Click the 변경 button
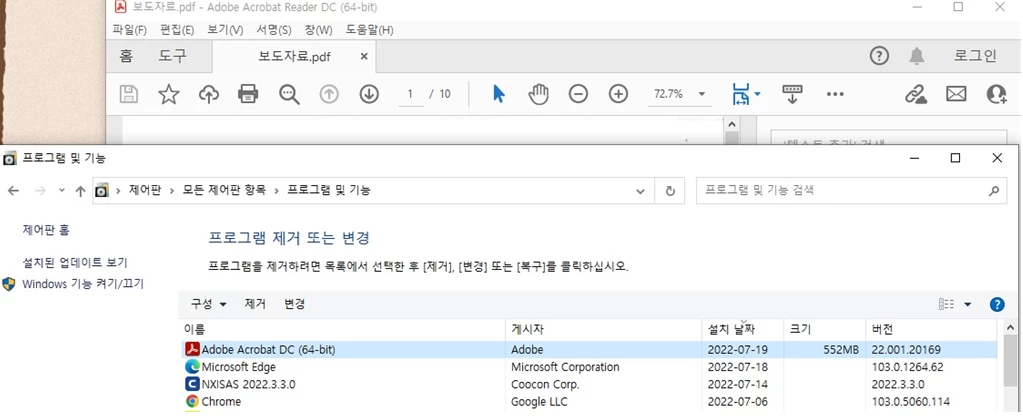Image resolution: width=1023 pixels, height=420 pixels. [x=294, y=305]
